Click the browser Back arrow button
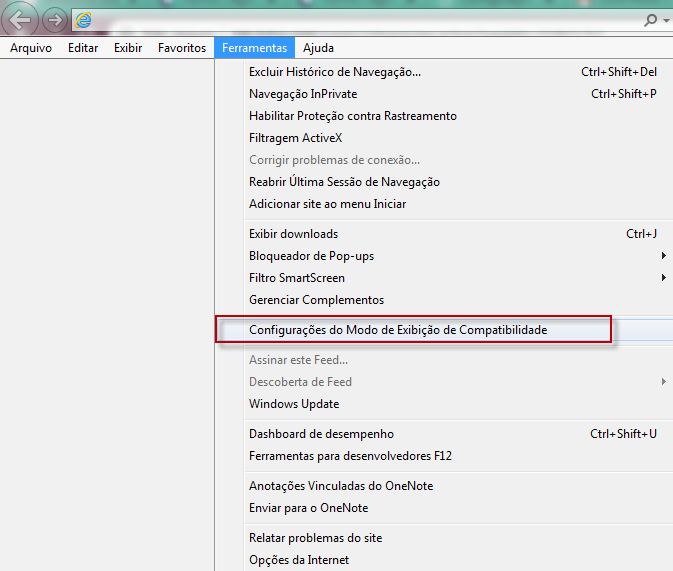This screenshot has height=571, width=673. click(20, 19)
